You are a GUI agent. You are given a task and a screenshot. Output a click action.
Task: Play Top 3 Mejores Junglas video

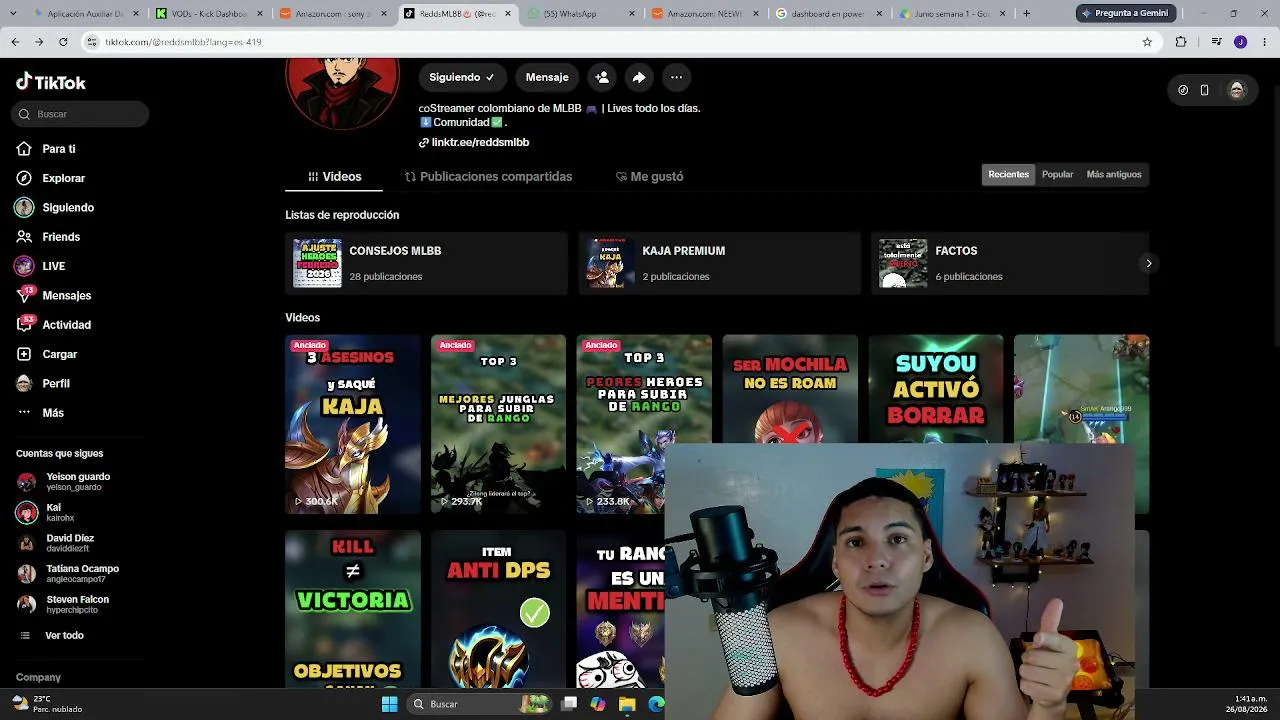(x=498, y=424)
